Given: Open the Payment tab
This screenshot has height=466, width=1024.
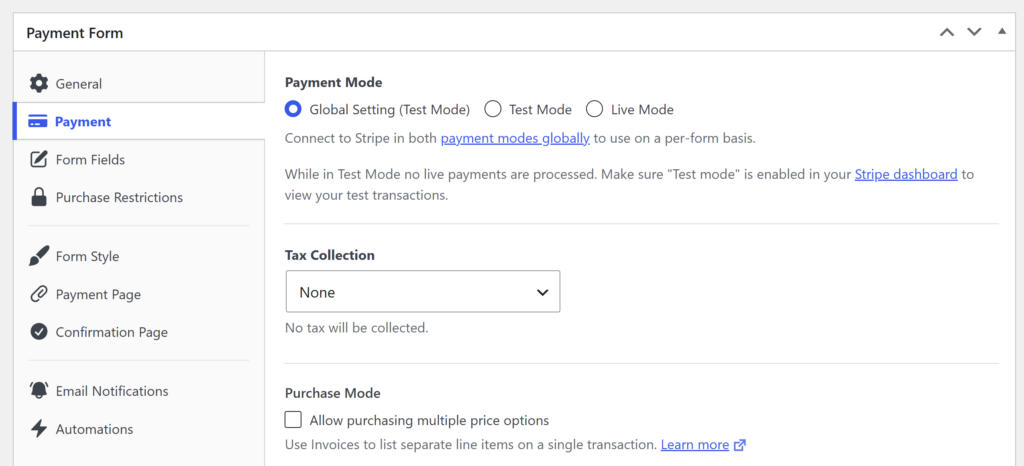Looking at the screenshot, I should [x=138, y=121].
